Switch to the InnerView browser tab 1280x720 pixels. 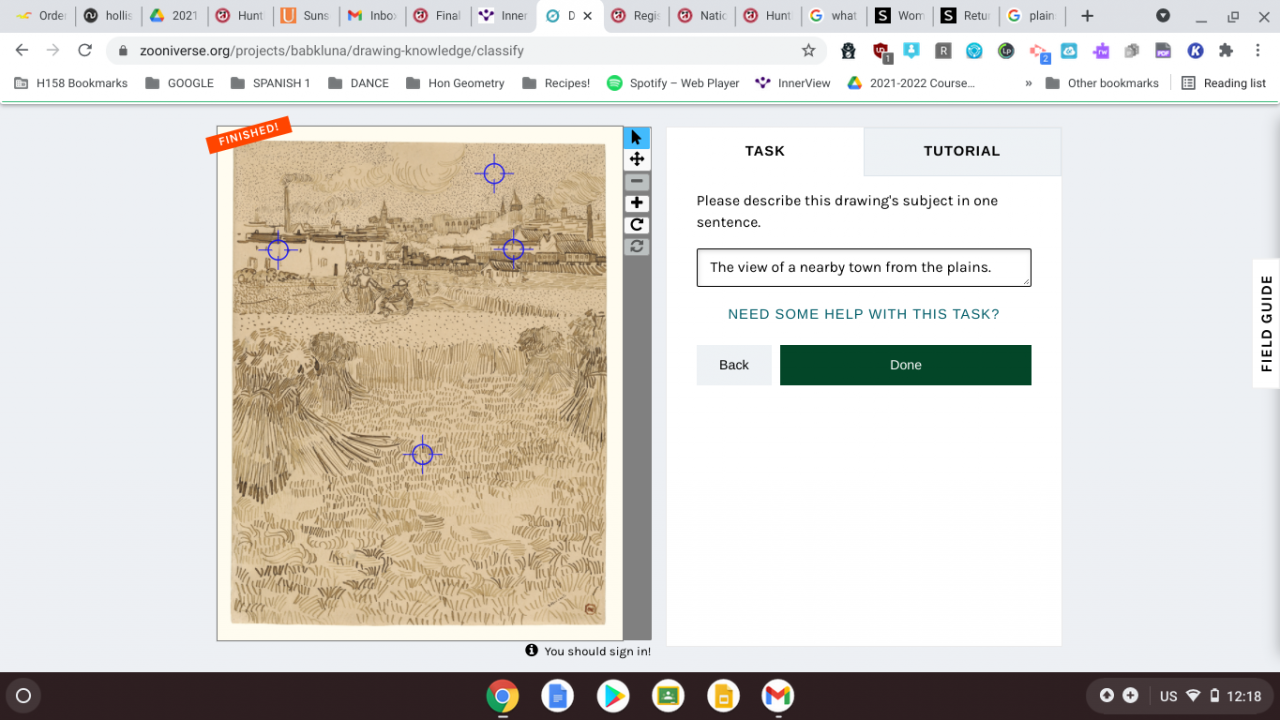point(503,16)
